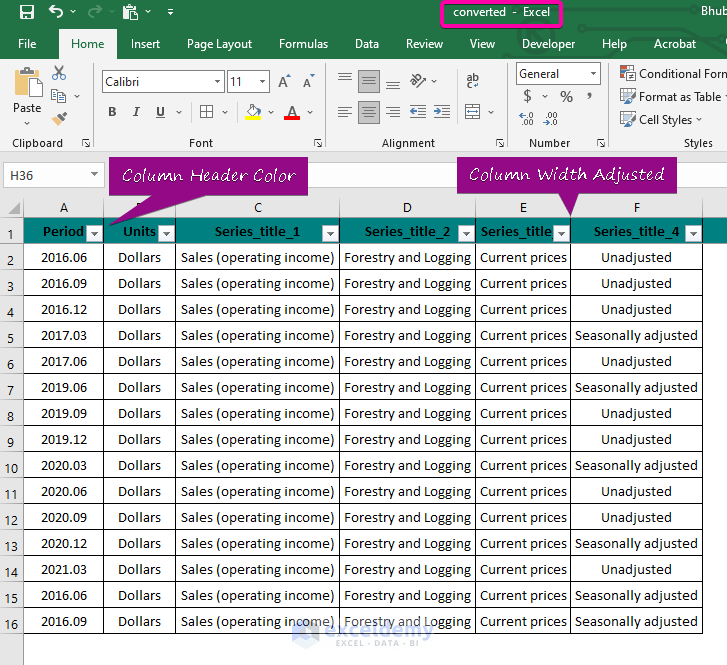This screenshot has height=665, width=727.
Task: Click the Merge & Center icon
Action: (472, 112)
